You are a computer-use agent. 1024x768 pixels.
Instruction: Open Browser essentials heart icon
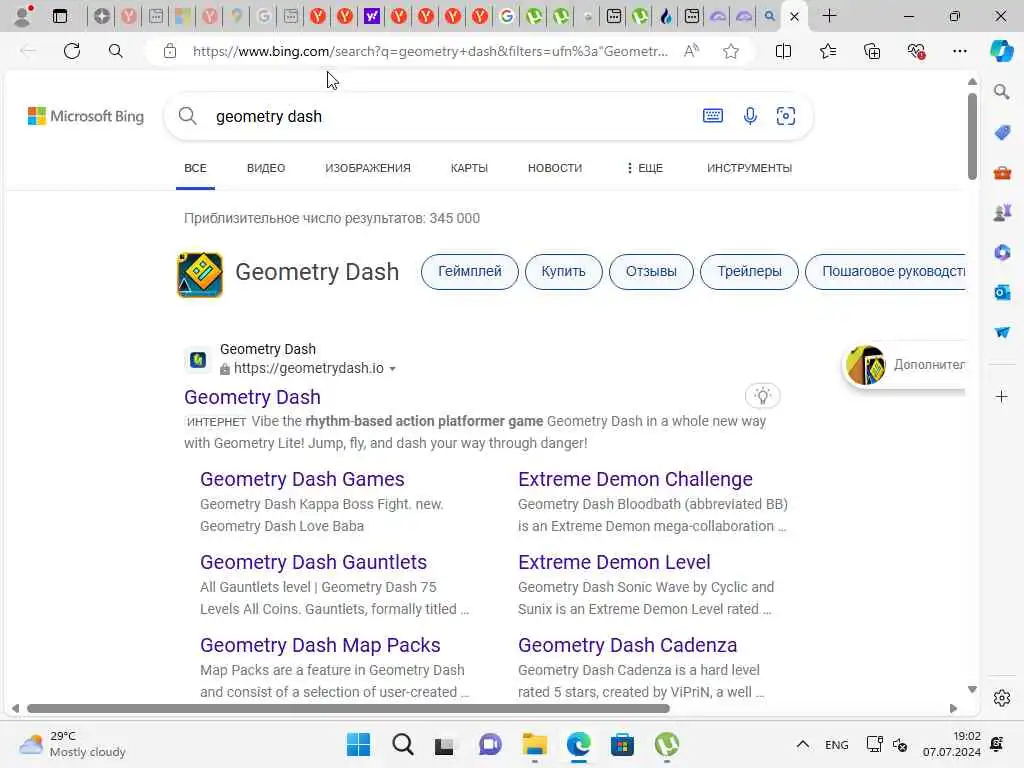click(x=916, y=51)
